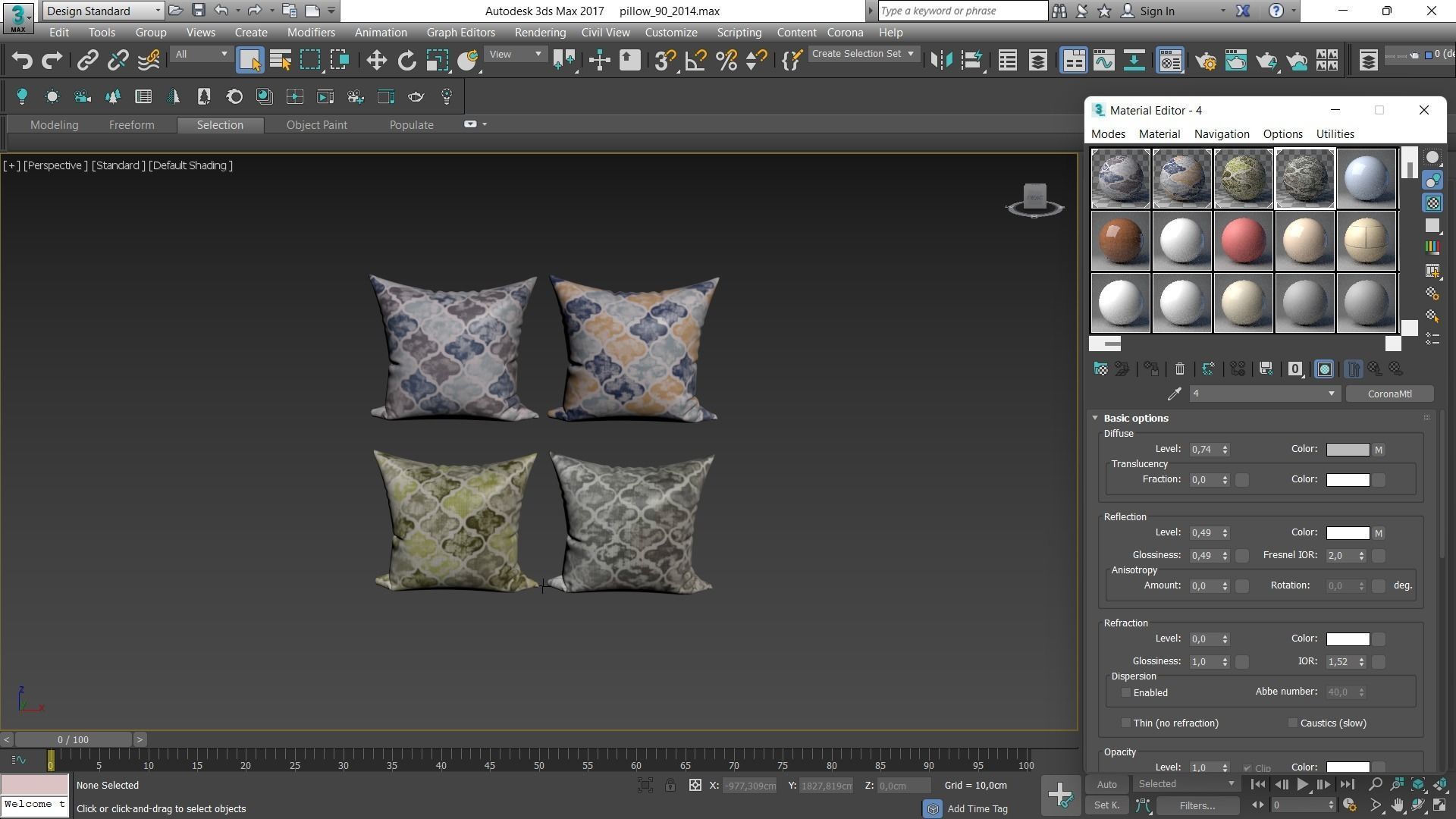This screenshot has width=1456, height=819.
Task: Click Go to End playback button
Action: [1347, 785]
